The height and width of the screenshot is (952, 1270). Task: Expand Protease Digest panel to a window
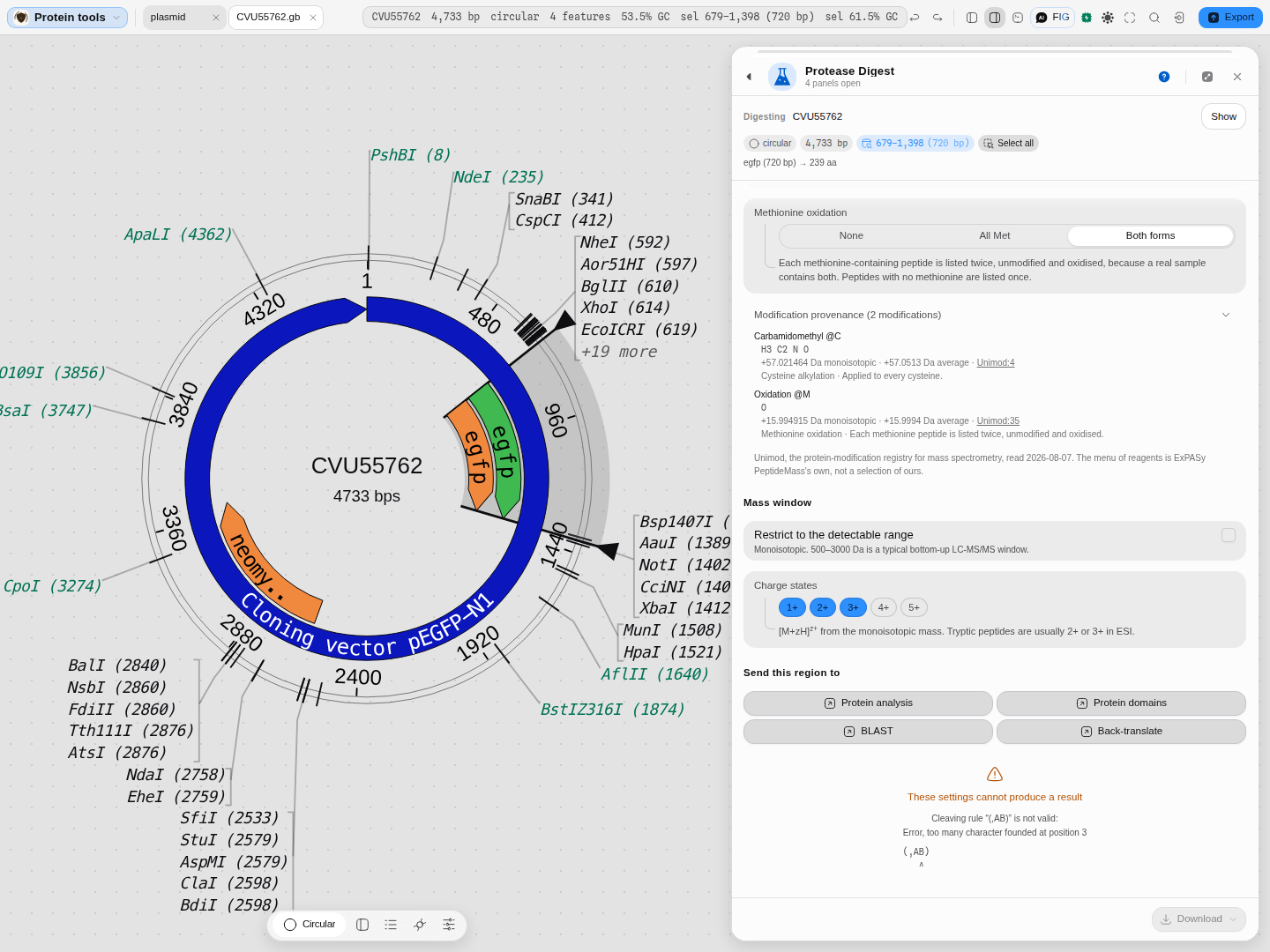point(1207,77)
